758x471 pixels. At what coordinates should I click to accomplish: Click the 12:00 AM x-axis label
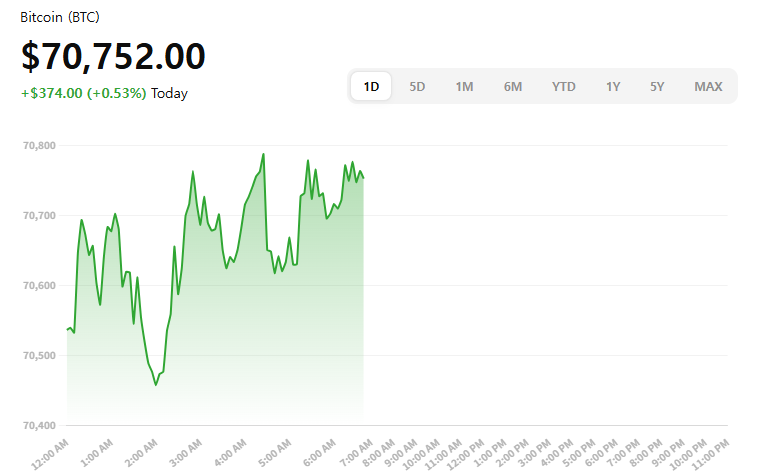click(50, 453)
